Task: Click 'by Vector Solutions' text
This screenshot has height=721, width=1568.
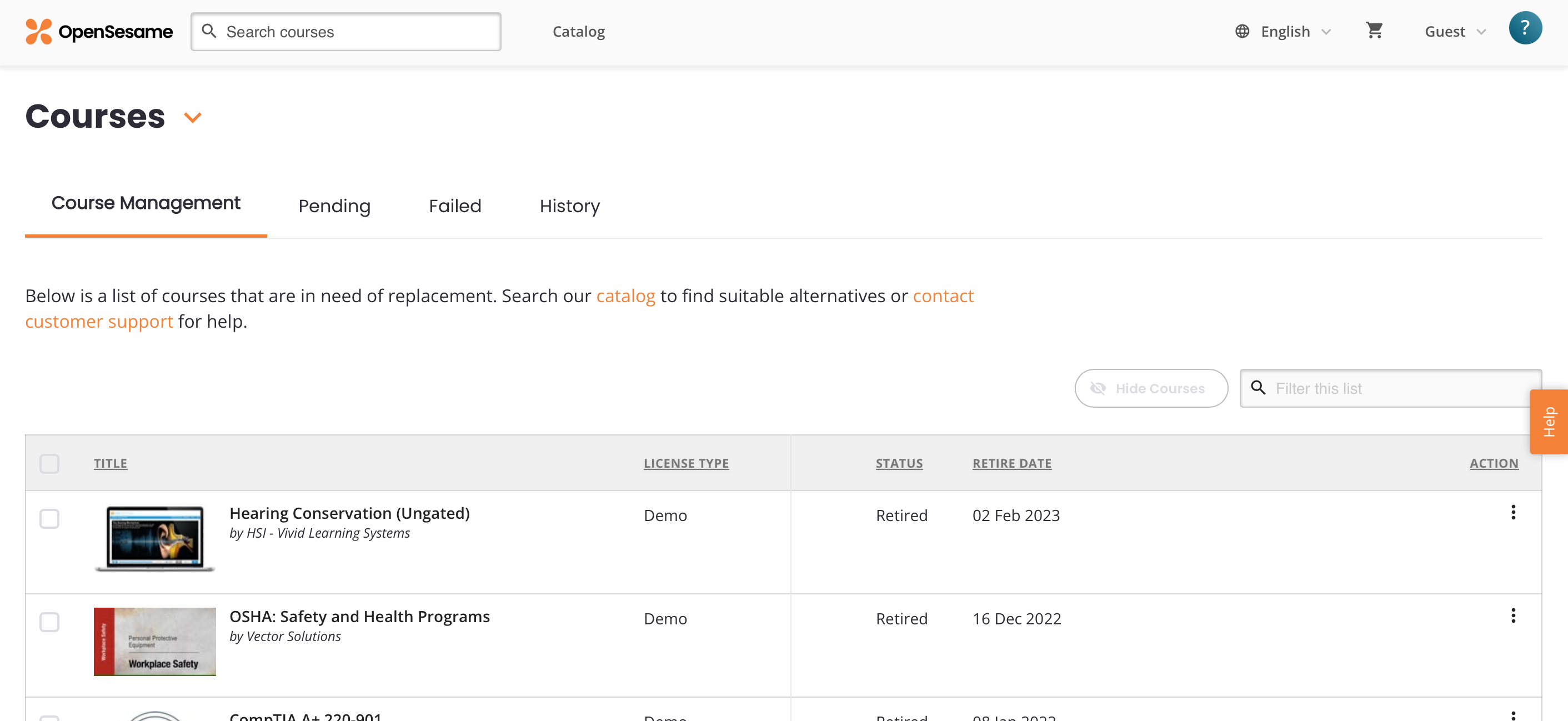Action: pyautogui.click(x=285, y=637)
